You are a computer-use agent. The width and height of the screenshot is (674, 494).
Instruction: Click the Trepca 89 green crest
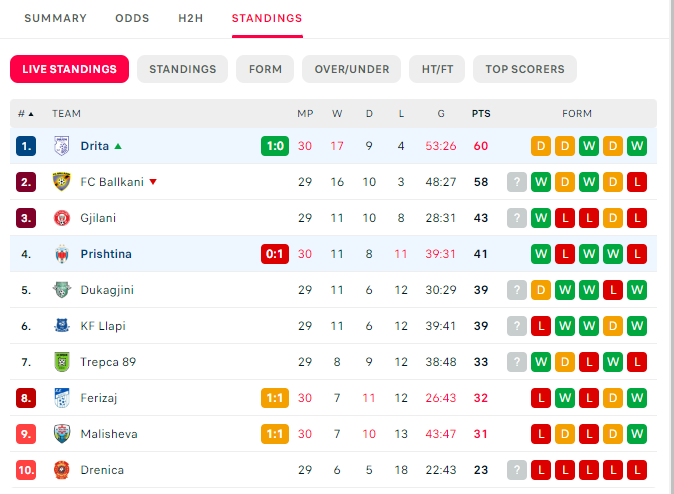click(x=62, y=362)
